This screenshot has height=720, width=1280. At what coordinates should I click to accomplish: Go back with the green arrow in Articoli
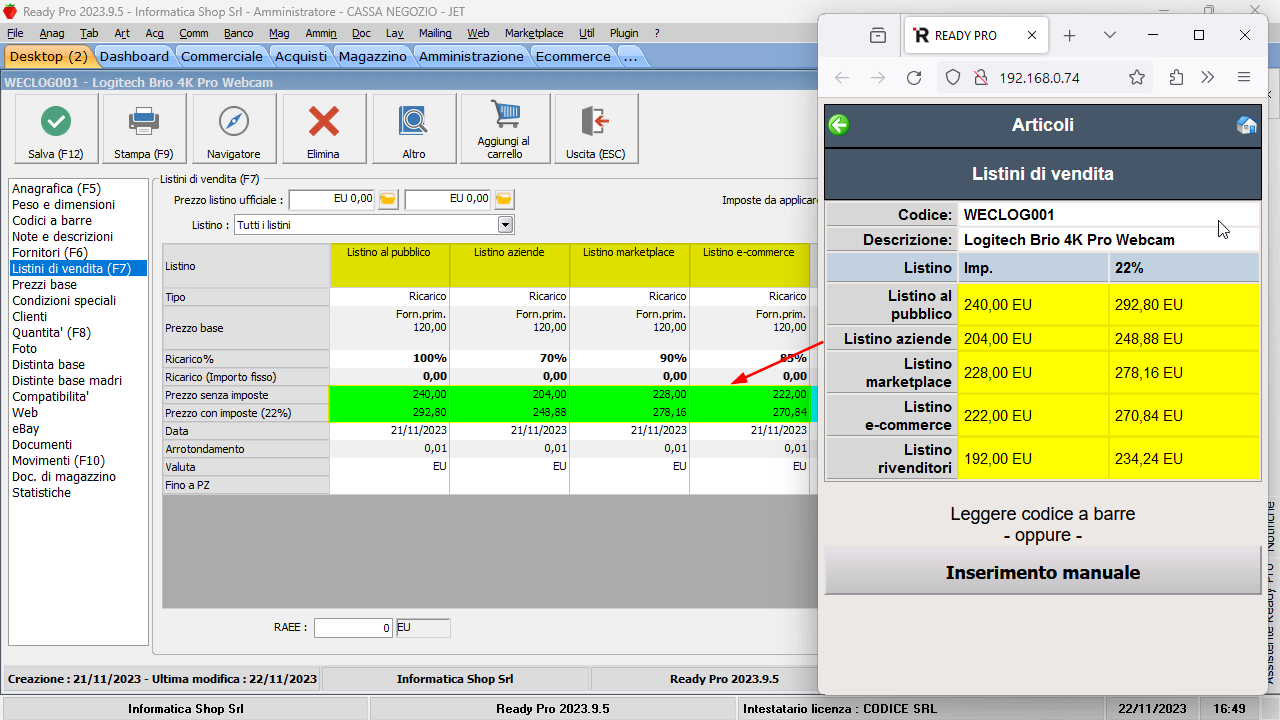[x=839, y=125]
